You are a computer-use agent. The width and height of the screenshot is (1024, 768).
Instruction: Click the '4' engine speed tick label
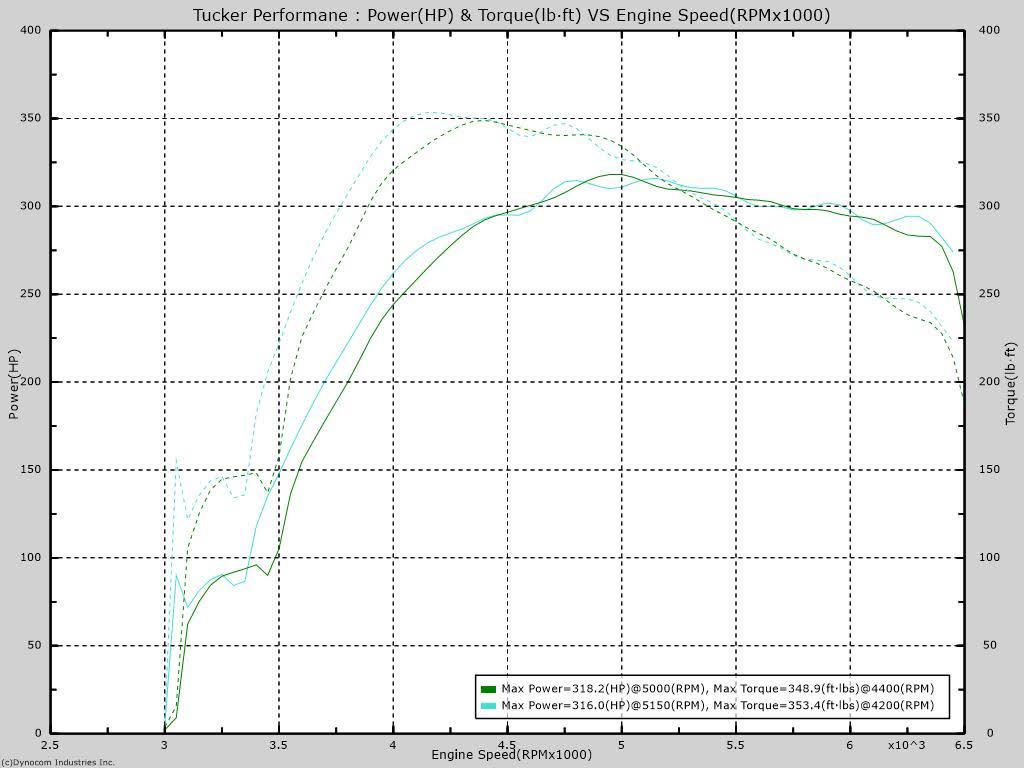point(393,745)
